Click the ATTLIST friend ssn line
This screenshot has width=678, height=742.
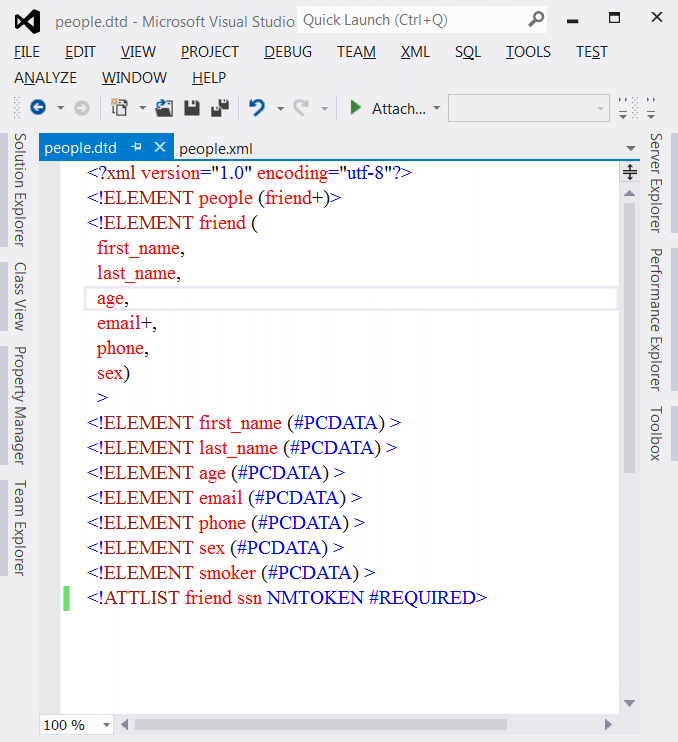pos(287,598)
